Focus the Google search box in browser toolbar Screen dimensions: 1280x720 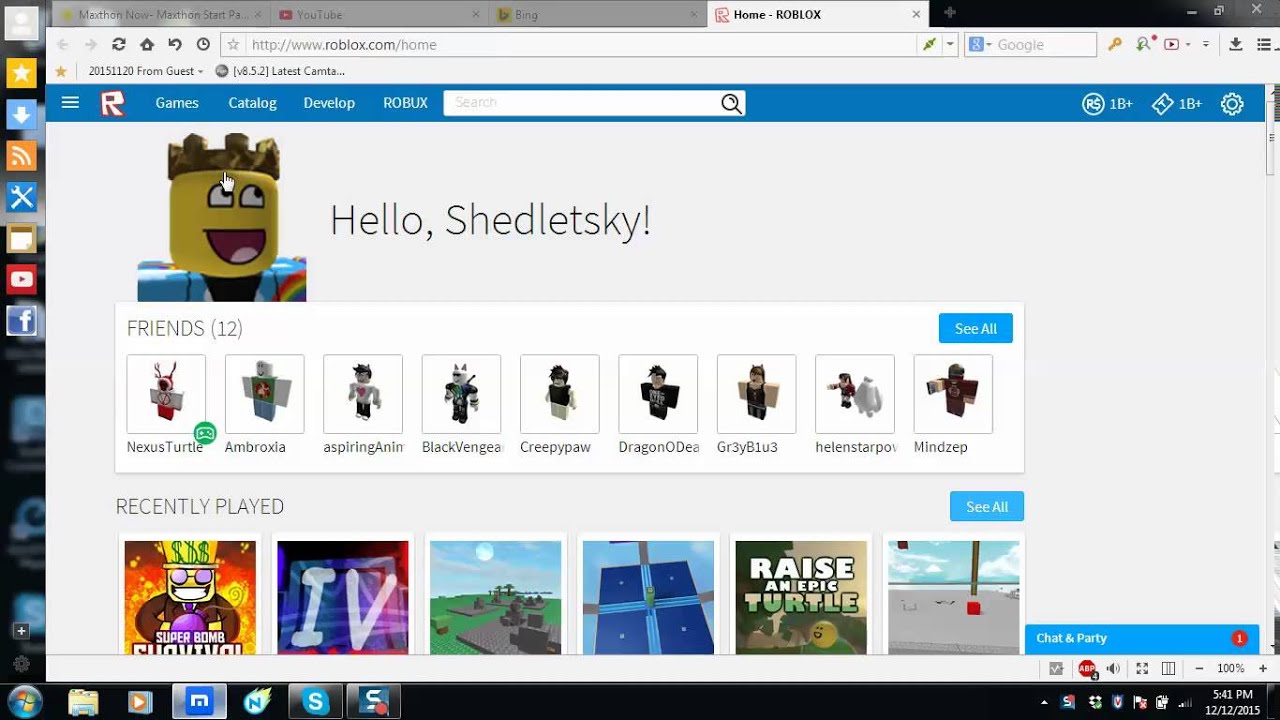(1043, 44)
